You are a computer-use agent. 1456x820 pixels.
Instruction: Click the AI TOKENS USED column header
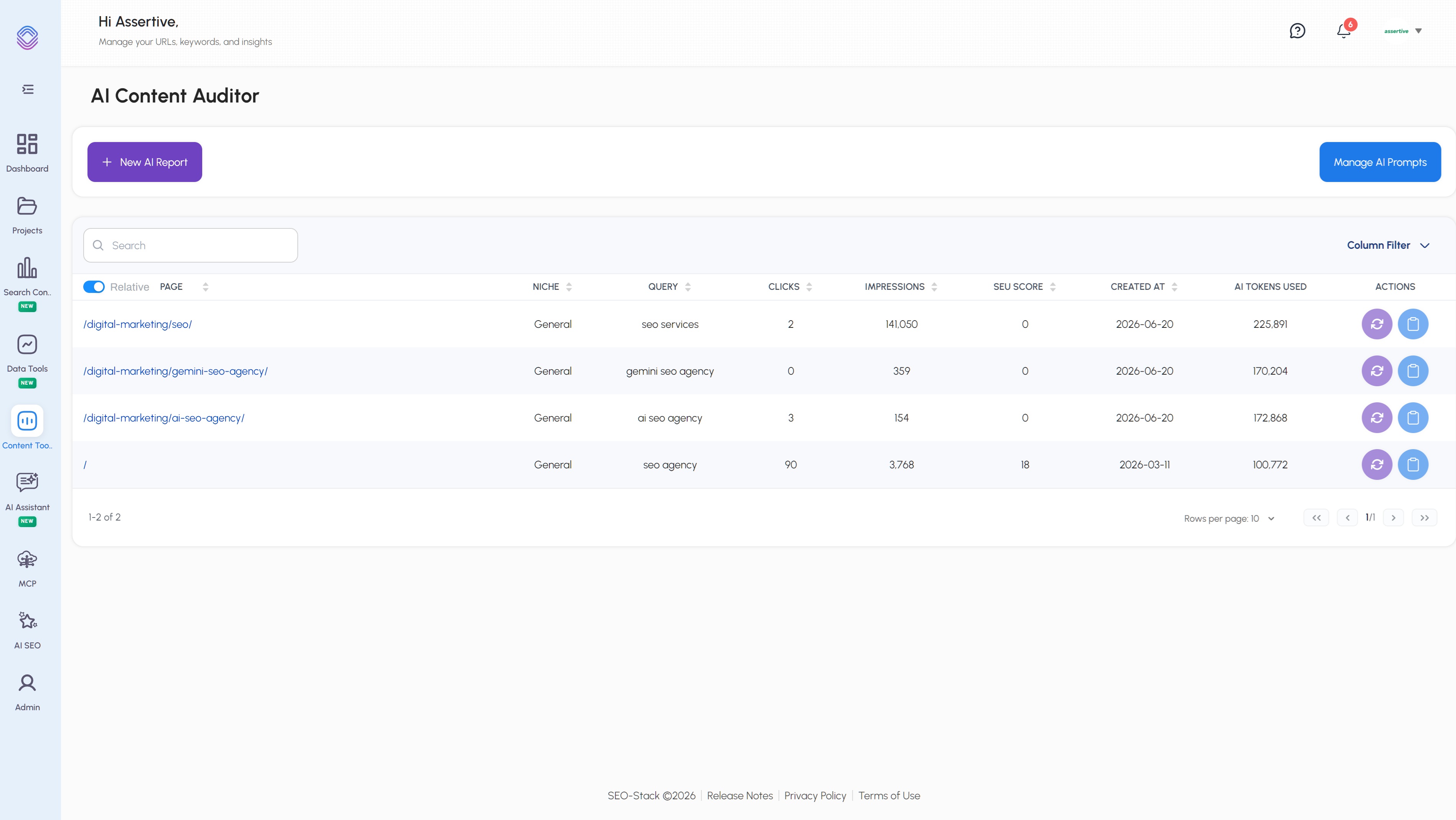click(1270, 287)
